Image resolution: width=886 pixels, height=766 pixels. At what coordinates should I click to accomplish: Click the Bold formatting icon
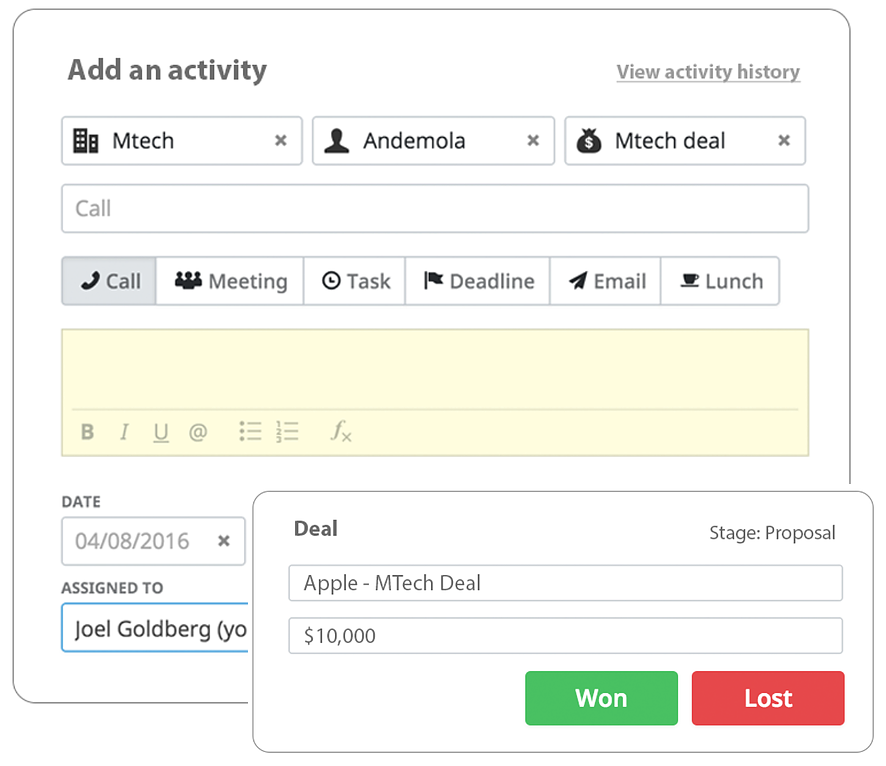coord(87,432)
